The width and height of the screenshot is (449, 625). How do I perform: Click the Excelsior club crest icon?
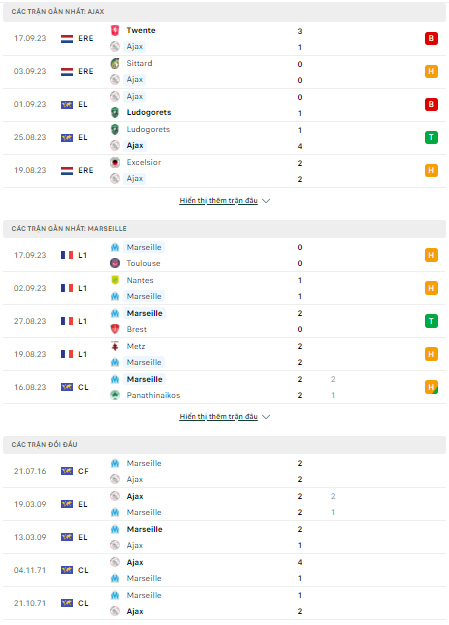pos(115,162)
